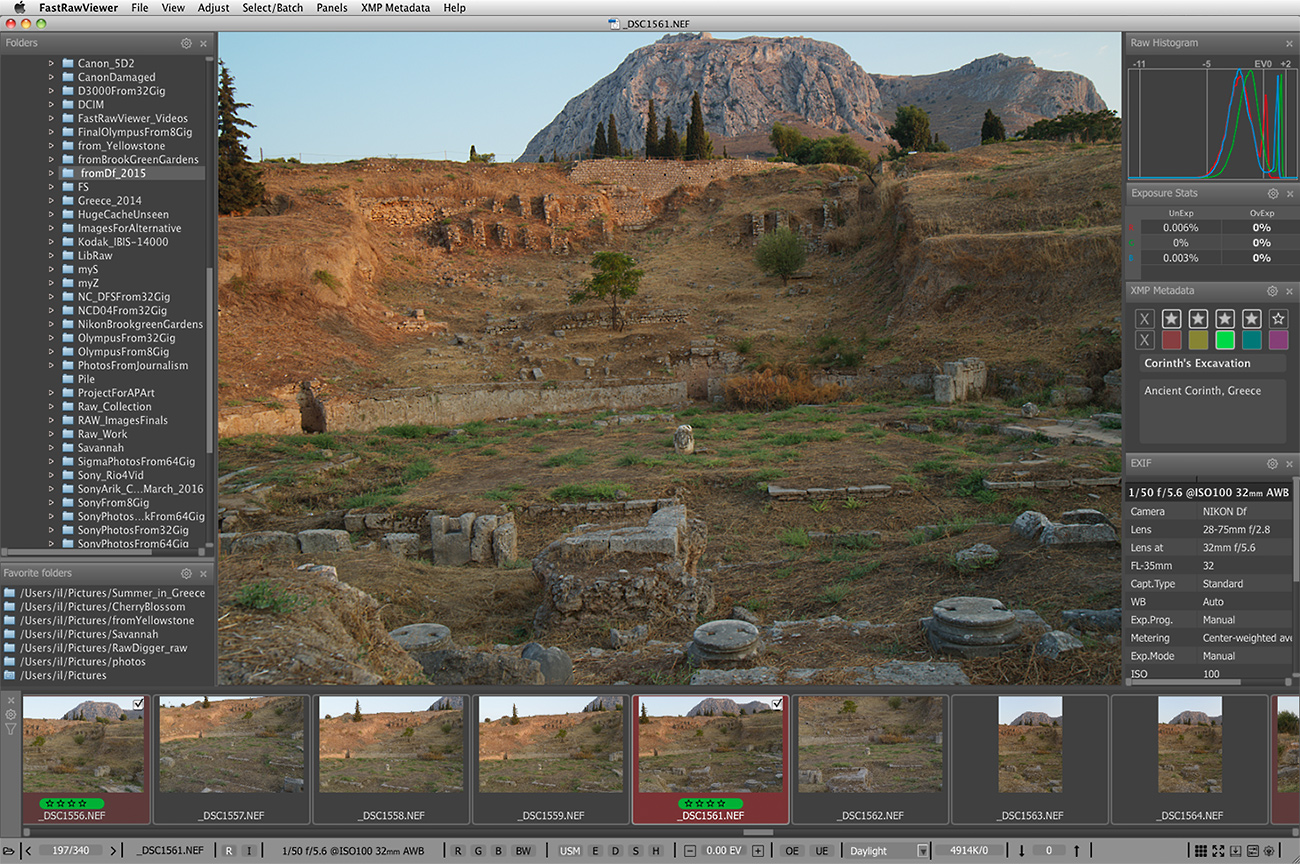
Task: Open the filter funnel in filmstrip
Action: click(x=11, y=729)
